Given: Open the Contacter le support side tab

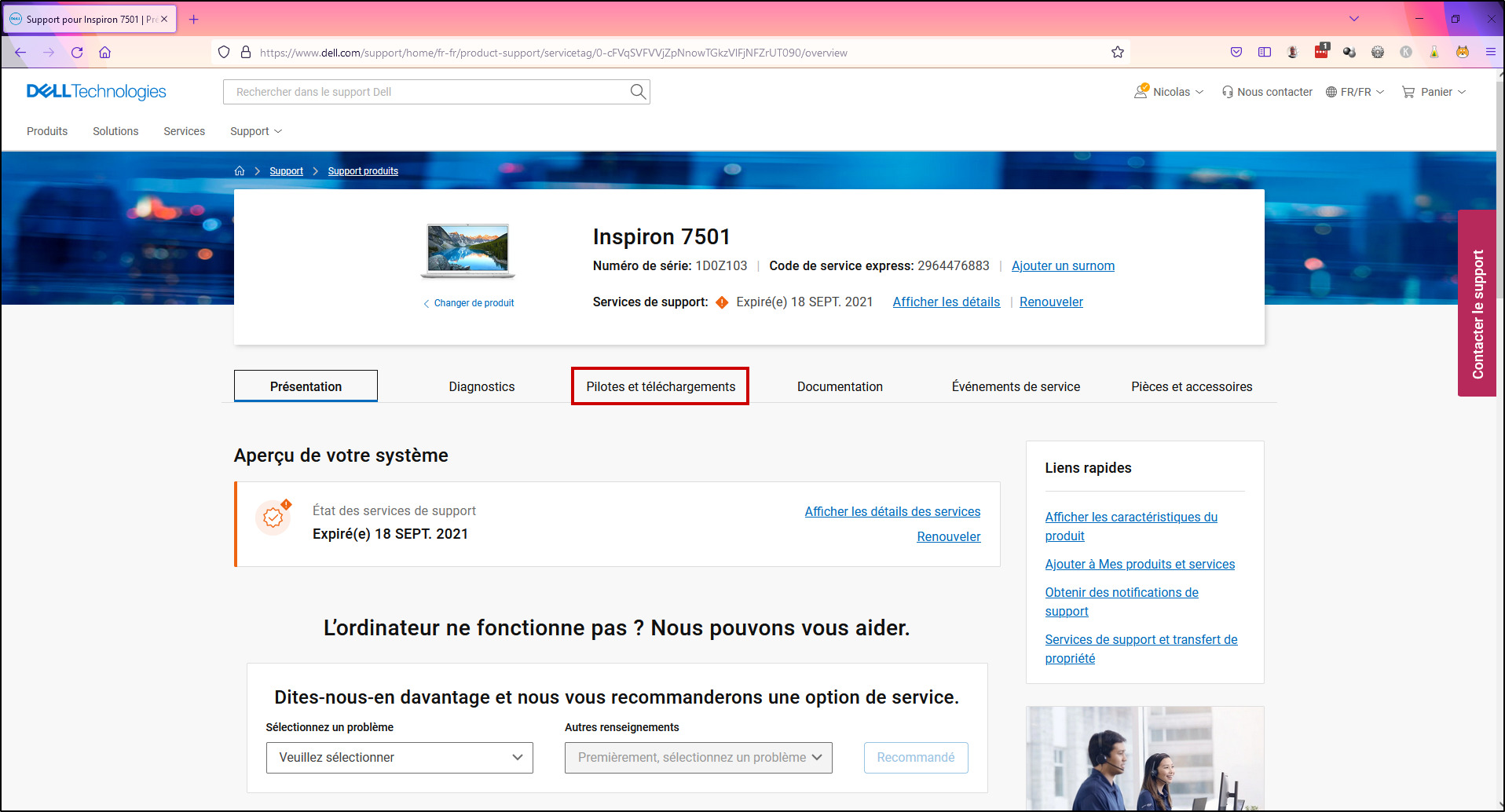Looking at the screenshot, I should (1478, 303).
